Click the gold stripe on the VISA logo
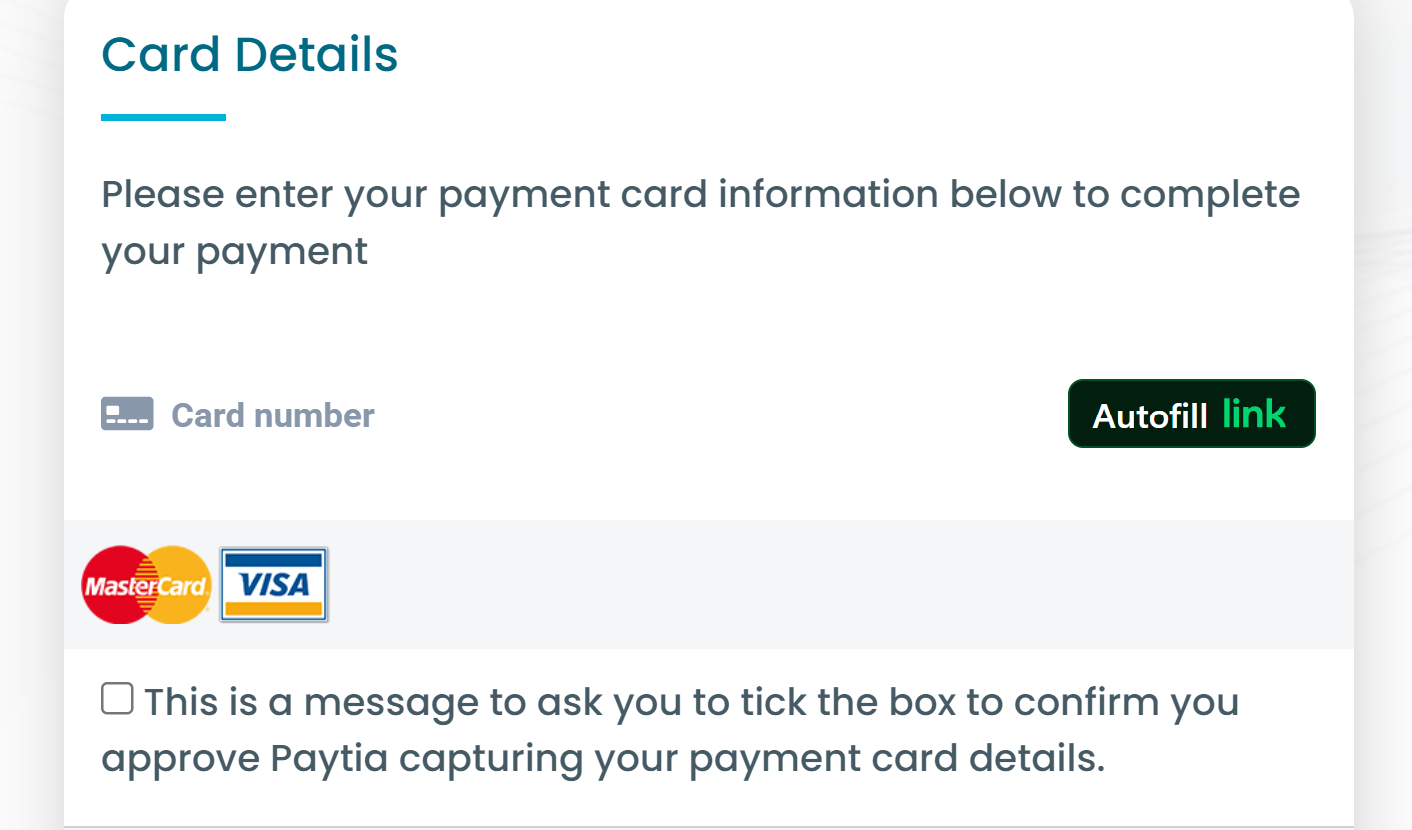1412x830 pixels. click(x=274, y=608)
